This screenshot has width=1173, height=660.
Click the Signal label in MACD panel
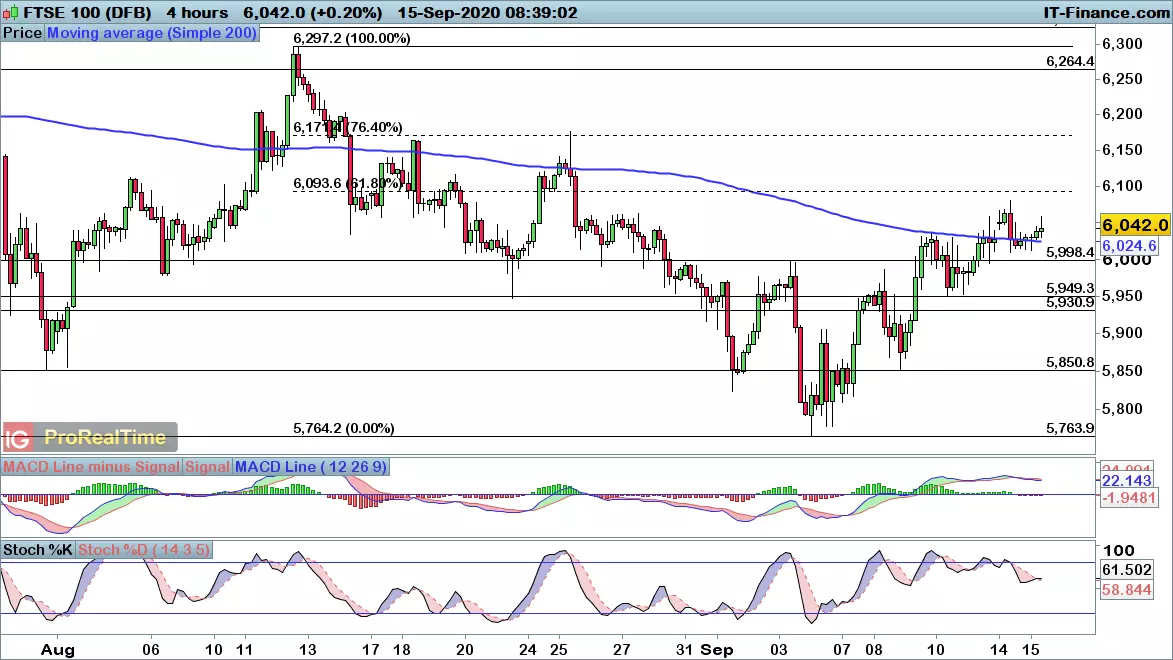(x=207, y=466)
